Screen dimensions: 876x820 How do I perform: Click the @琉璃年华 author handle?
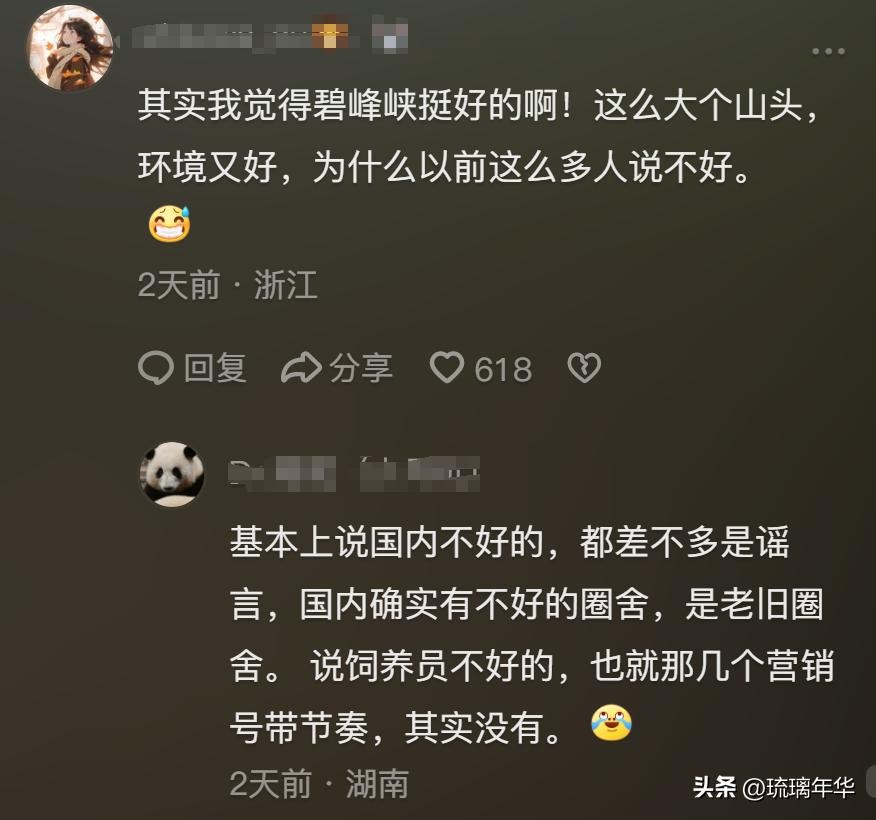[799, 787]
